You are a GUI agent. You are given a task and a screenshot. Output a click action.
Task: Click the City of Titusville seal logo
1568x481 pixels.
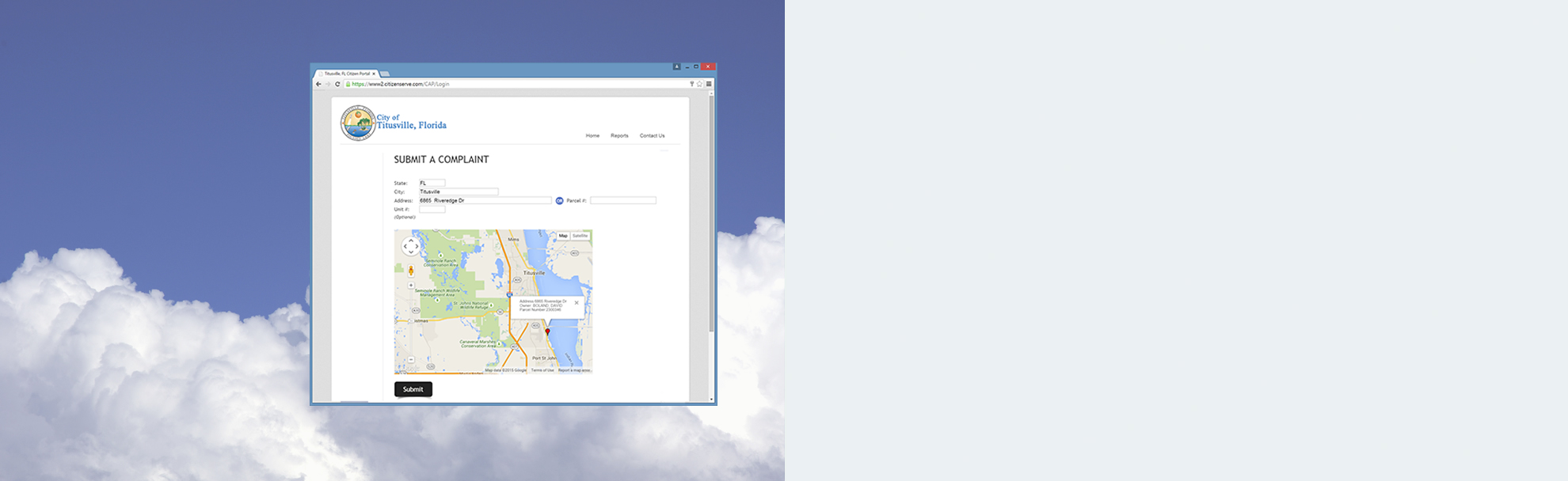[x=357, y=123]
